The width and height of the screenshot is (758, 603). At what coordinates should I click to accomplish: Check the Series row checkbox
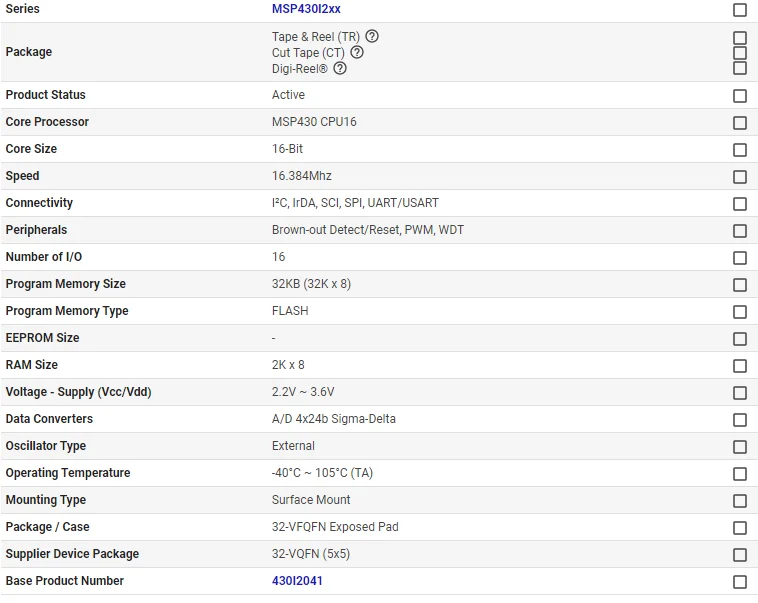point(740,10)
